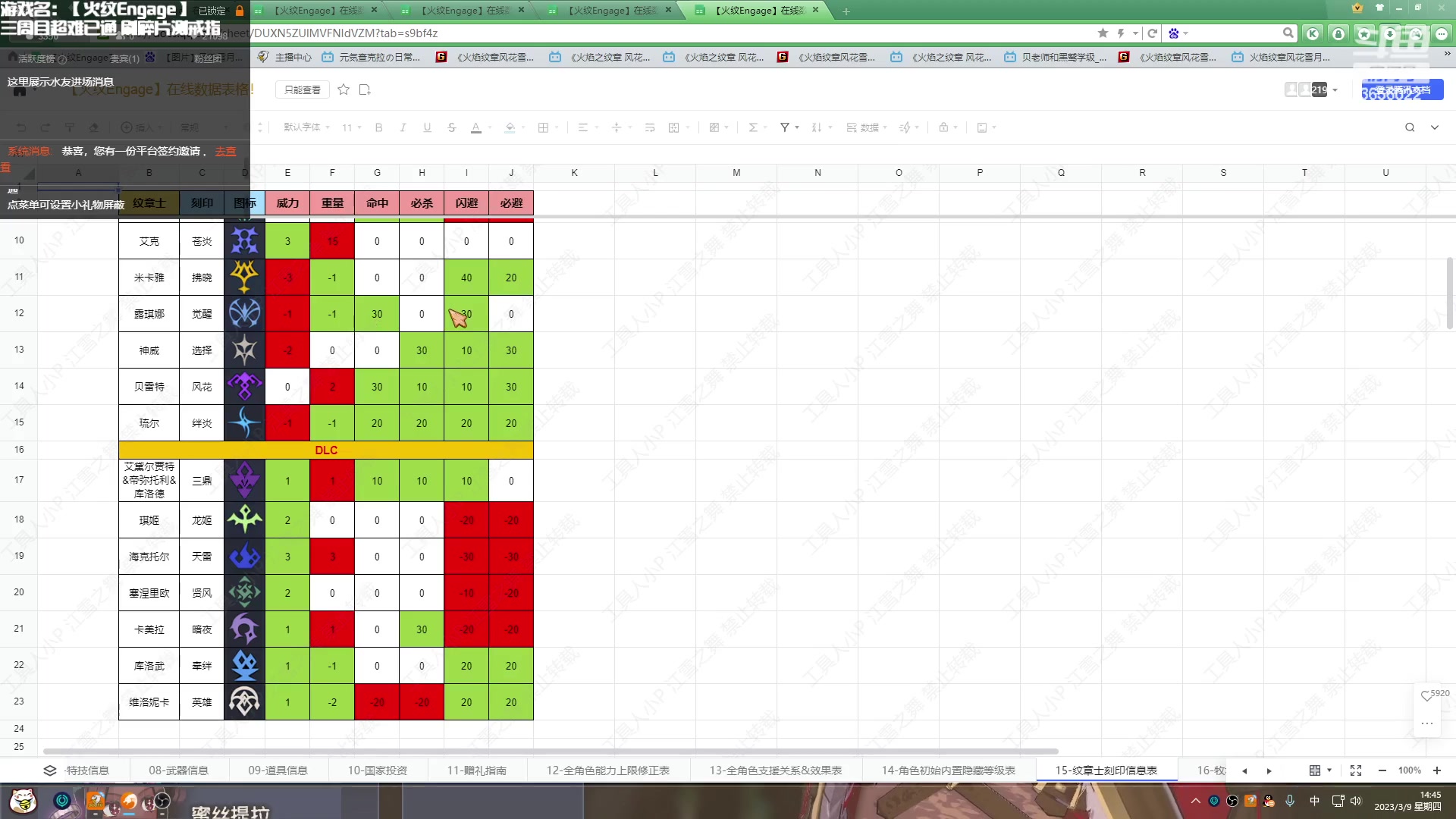Image resolution: width=1456 pixels, height=819 pixels.
Task: Click the Italic formatting icon
Action: point(403,127)
